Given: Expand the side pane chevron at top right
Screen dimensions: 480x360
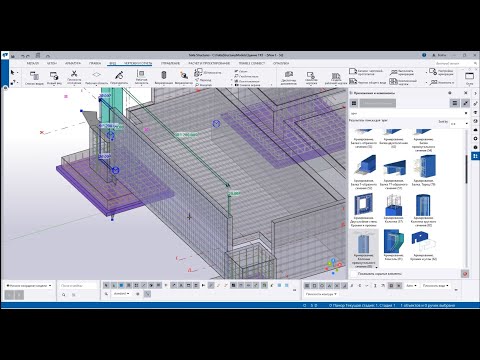Looking at the screenshot, I should [x=476, y=93].
